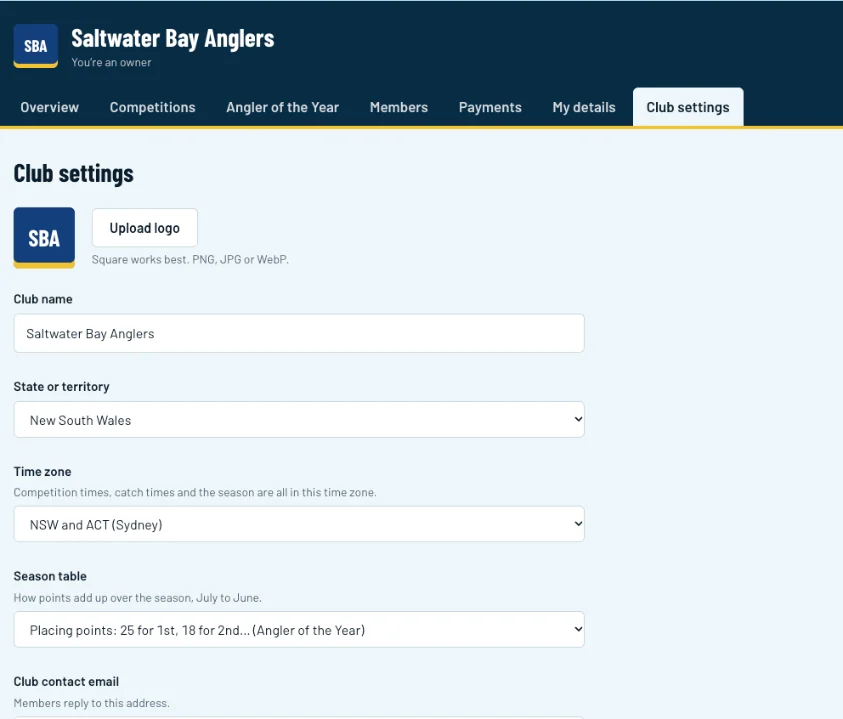Click the Saltwater Bay Anglers header title
This screenshot has height=719, width=843.
pos(173,39)
